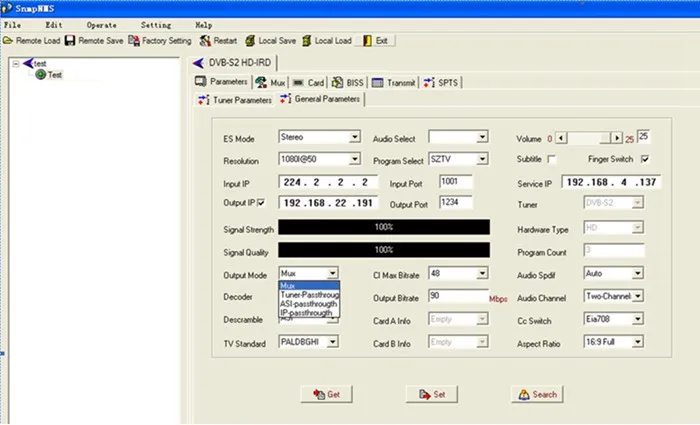The height and width of the screenshot is (425, 700).
Task: Click the Tuner Parameters tab icon
Action: click(204, 100)
